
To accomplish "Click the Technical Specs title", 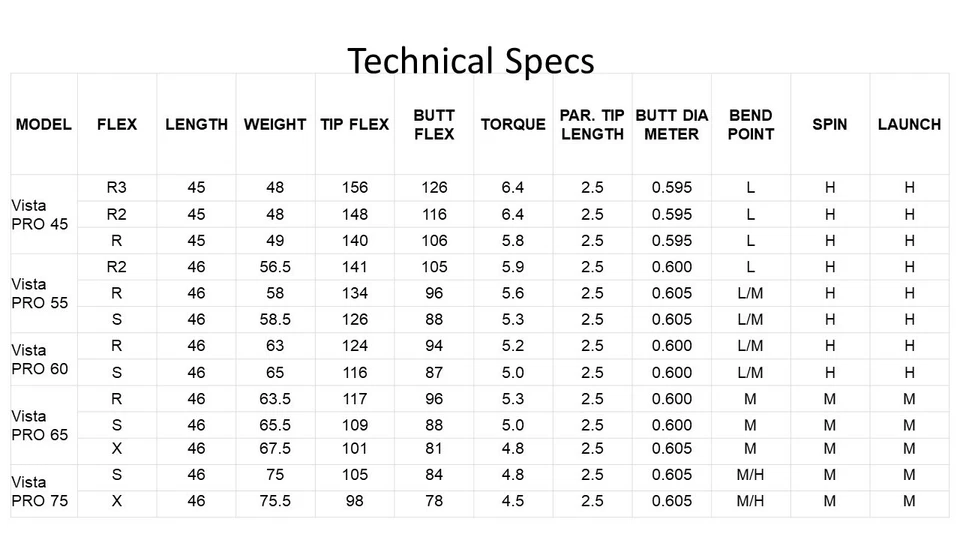I will [x=471, y=61].
